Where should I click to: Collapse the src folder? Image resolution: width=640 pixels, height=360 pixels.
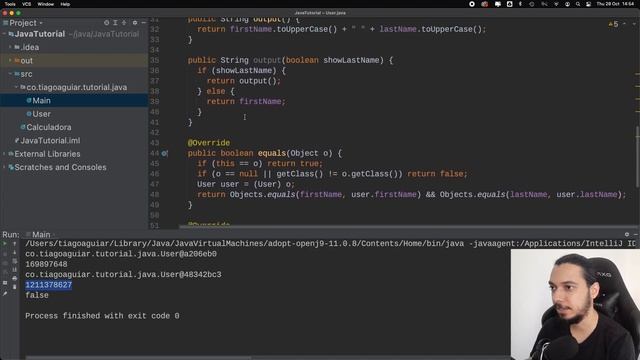(10, 74)
